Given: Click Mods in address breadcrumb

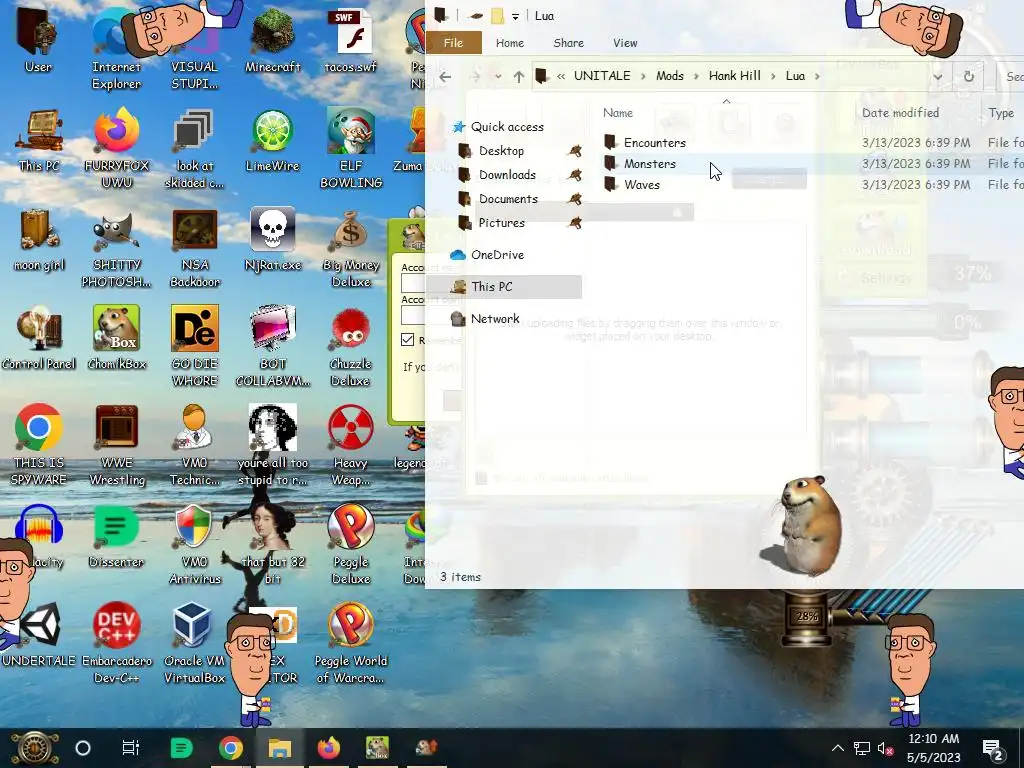Looking at the screenshot, I should pyautogui.click(x=669, y=76).
